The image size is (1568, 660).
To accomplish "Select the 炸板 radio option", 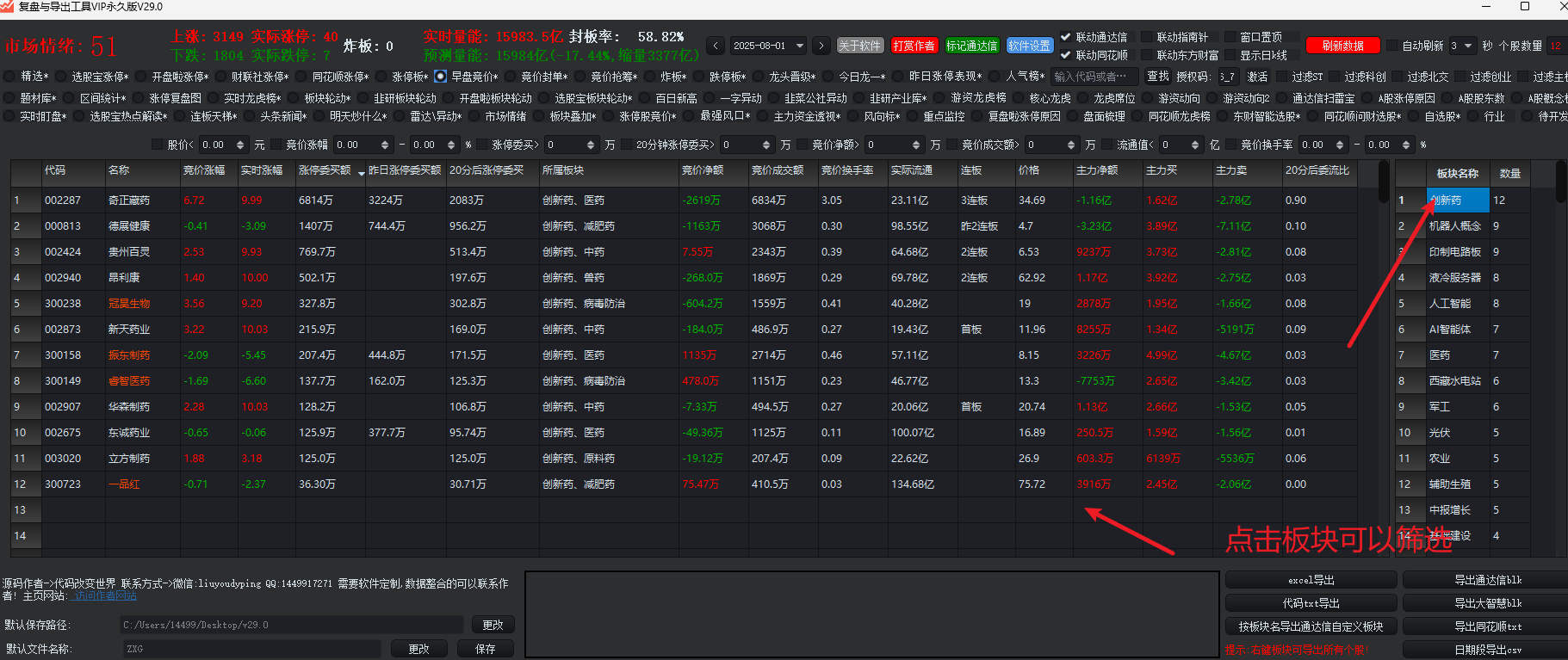I will click(x=650, y=77).
